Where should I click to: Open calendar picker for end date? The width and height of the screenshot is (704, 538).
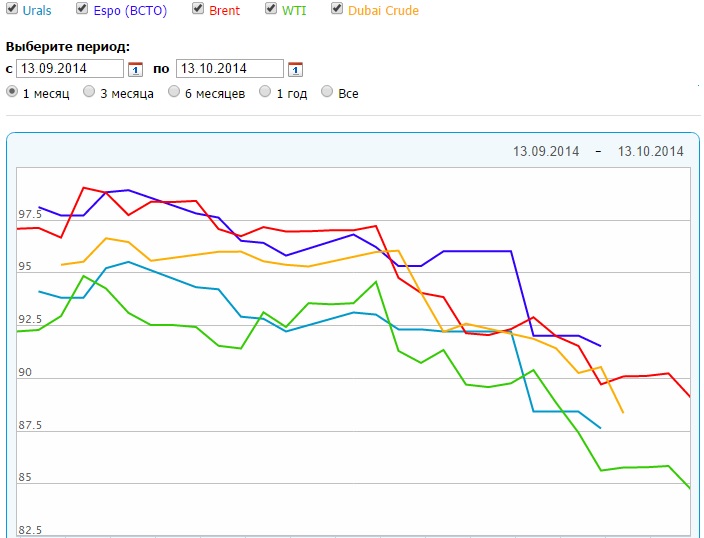[295, 69]
